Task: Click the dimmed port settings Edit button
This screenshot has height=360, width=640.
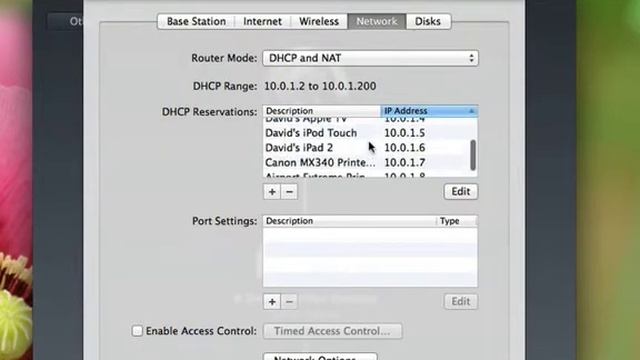Action: coord(461,302)
